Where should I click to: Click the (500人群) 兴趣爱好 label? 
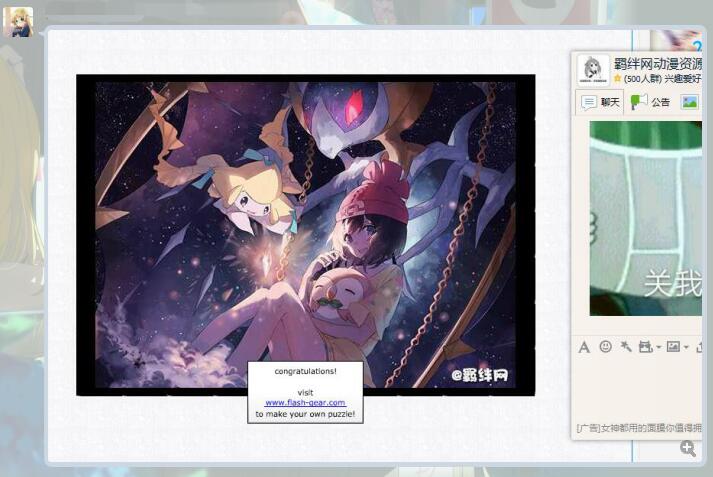tap(662, 79)
